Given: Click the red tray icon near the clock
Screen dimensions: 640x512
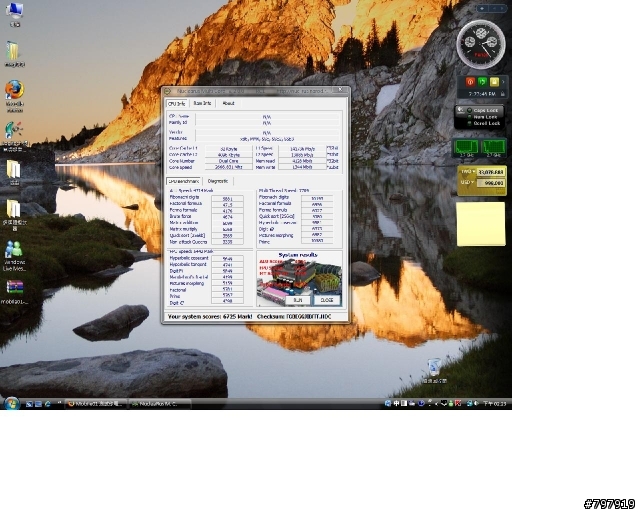Looking at the screenshot, I should click(458, 403).
